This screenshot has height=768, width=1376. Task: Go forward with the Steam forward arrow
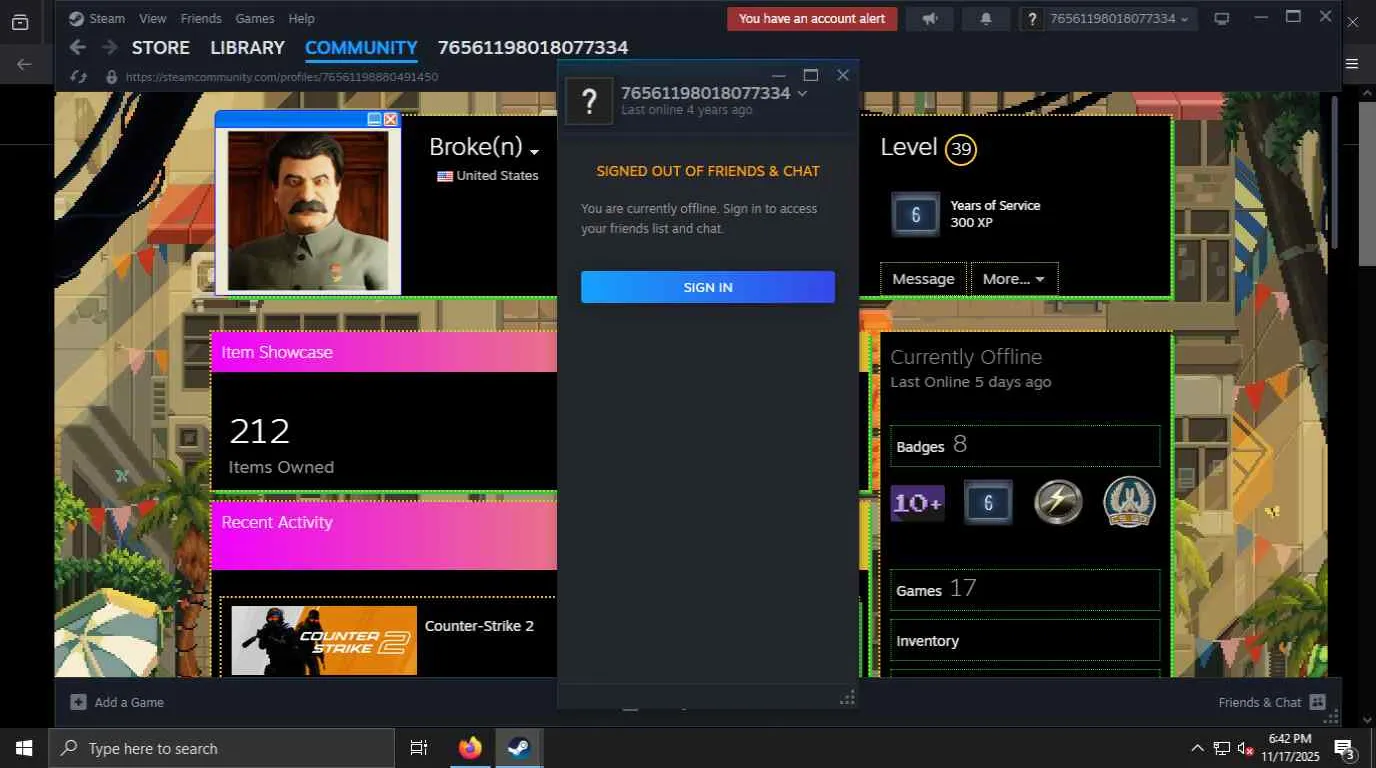[110, 47]
